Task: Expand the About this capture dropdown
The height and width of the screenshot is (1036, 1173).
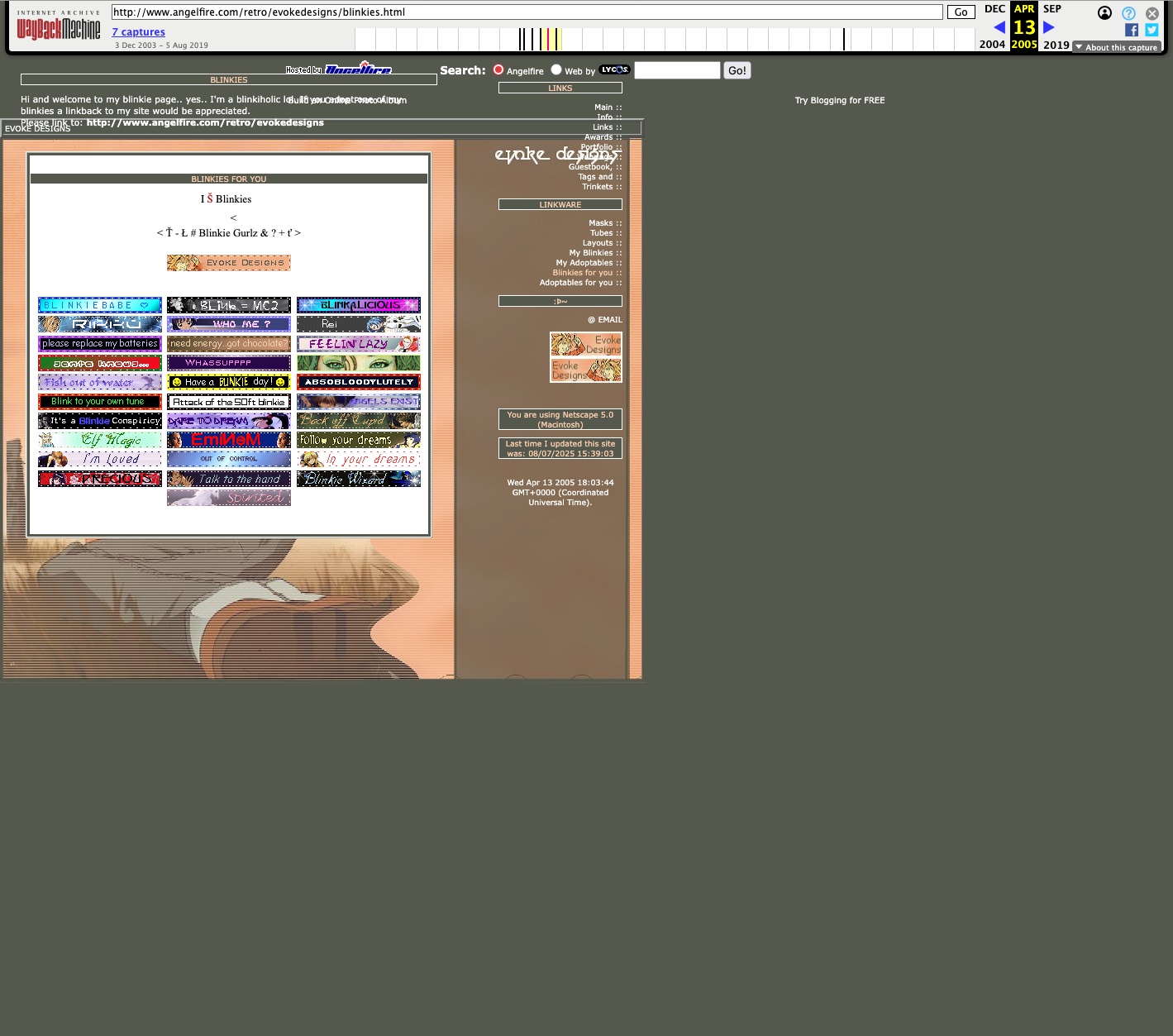Action: pyautogui.click(x=1116, y=47)
